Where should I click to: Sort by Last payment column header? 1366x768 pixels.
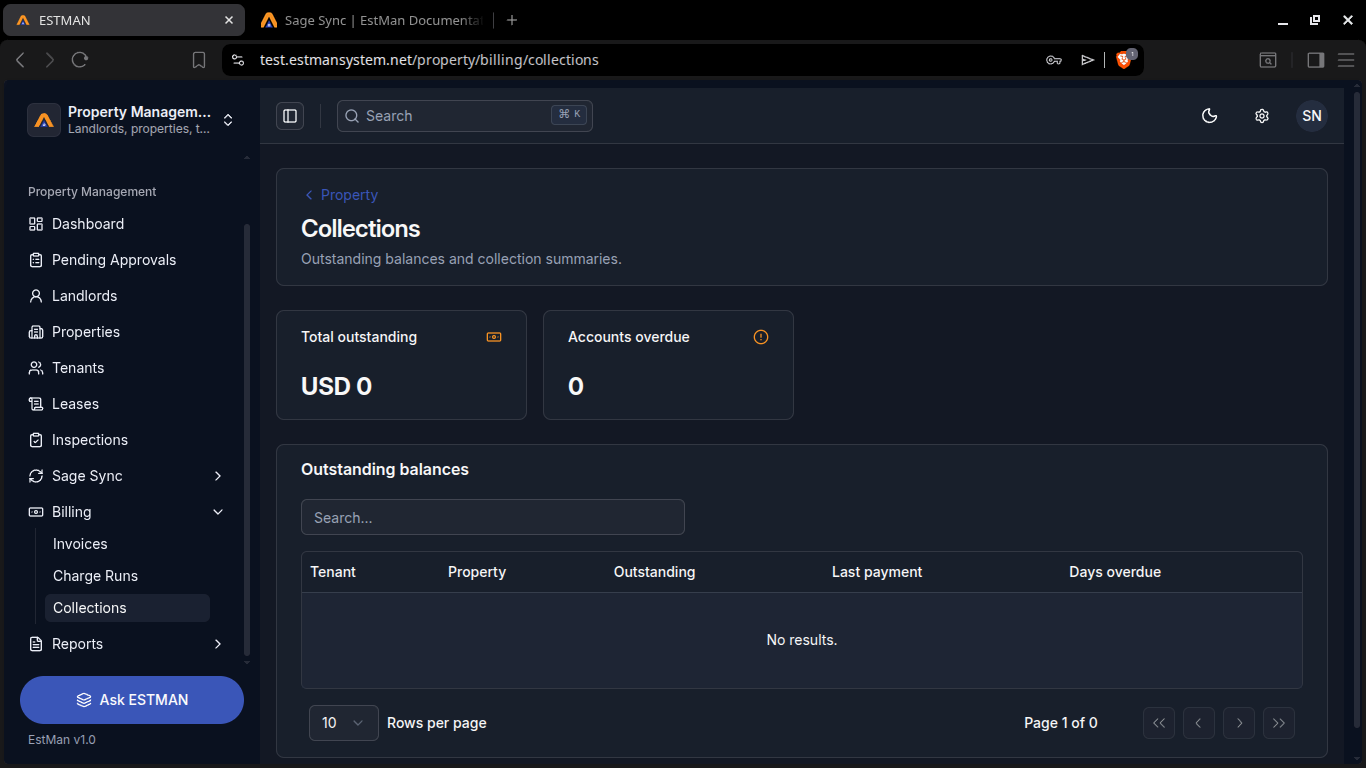point(877,572)
